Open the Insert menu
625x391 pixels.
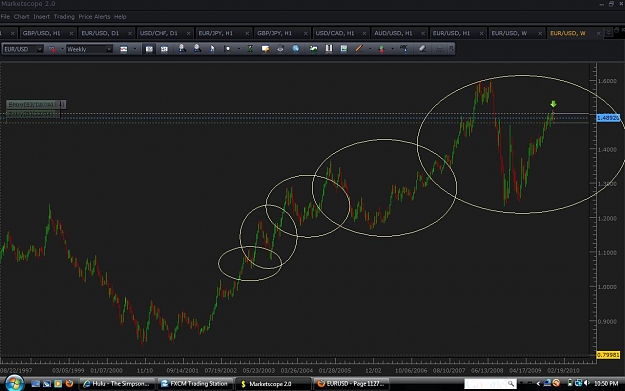point(41,17)
